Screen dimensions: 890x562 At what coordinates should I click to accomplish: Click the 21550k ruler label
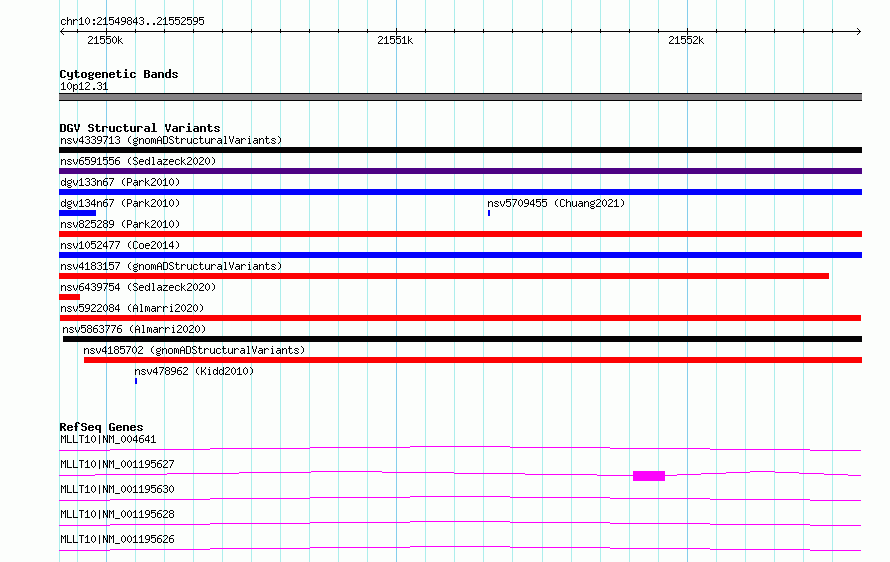[105, 40]
